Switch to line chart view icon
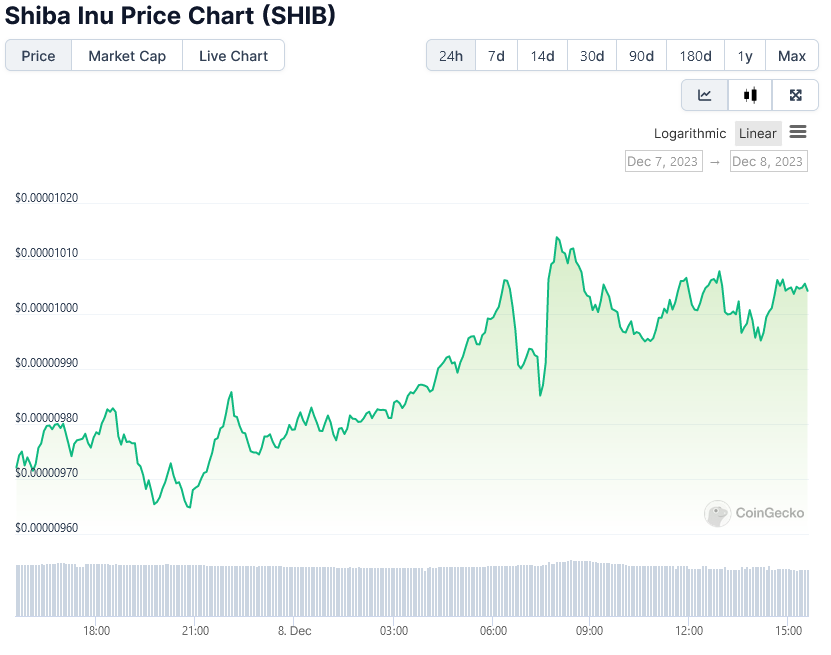Image resolution: width=831 pixels, height=655 pixels. 704,95
